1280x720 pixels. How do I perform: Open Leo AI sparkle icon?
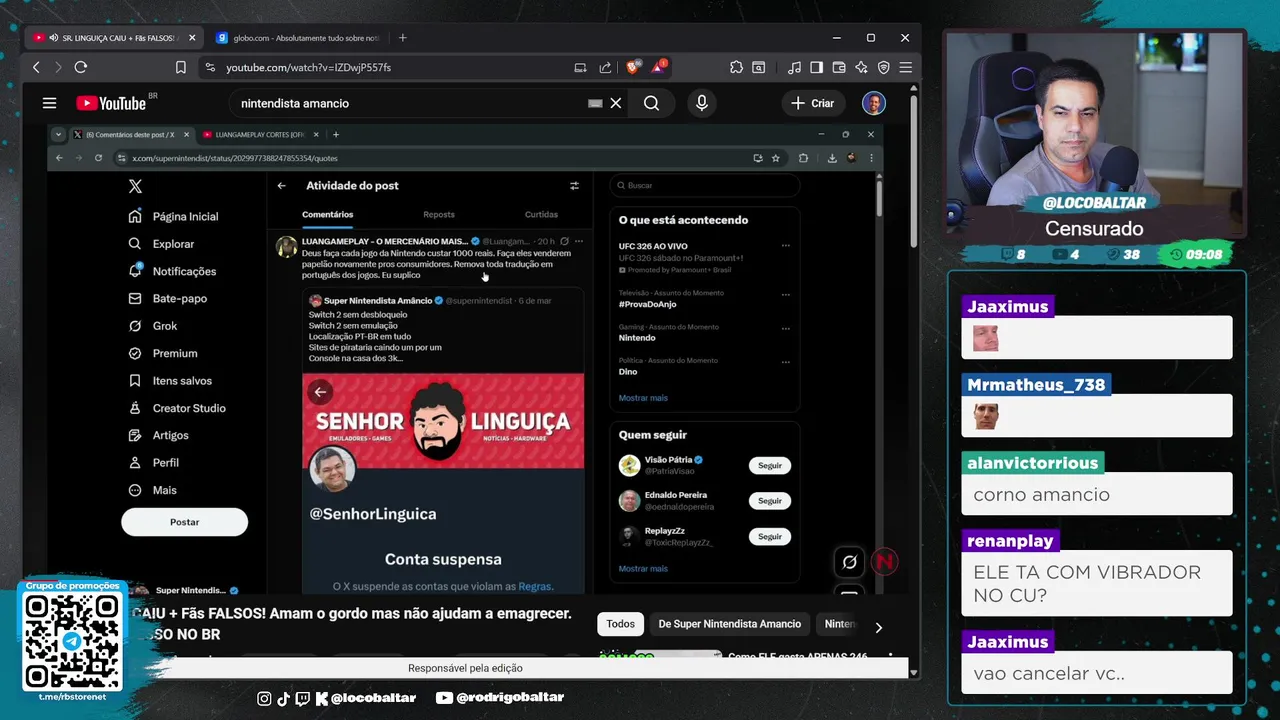coord(861,67)
